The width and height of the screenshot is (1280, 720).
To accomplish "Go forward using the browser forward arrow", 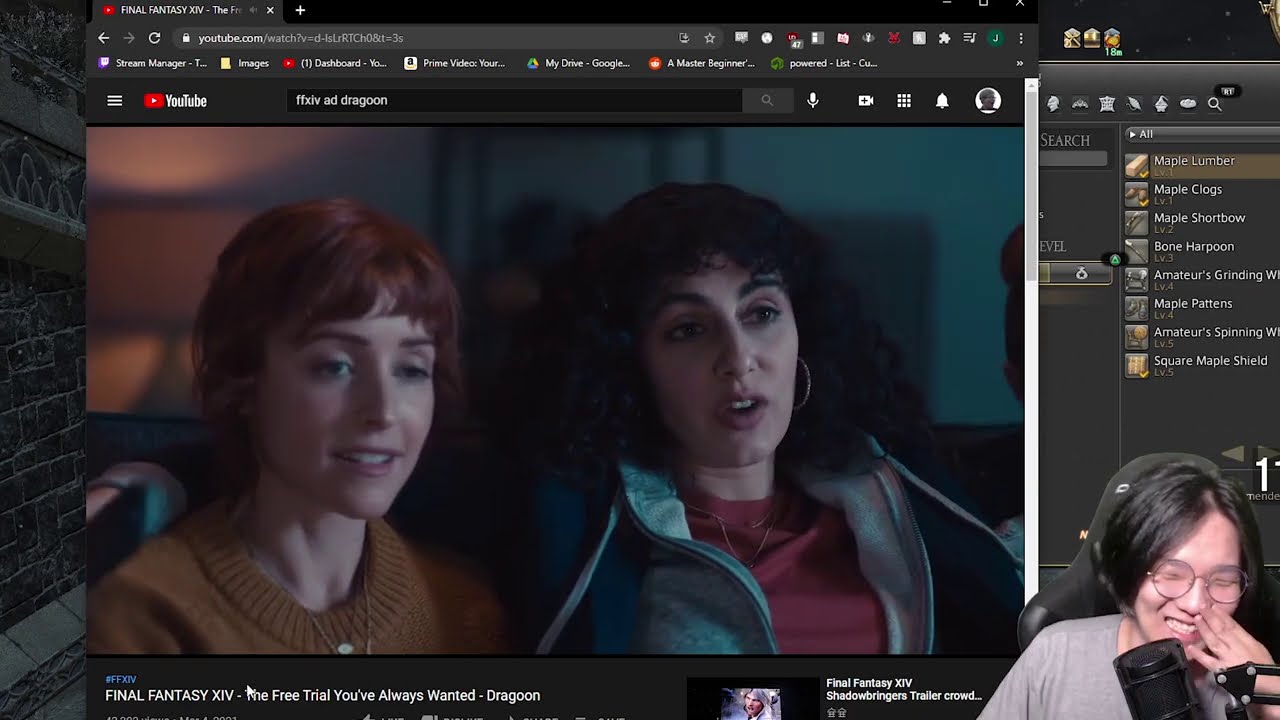I will click(x=129, y=38).
